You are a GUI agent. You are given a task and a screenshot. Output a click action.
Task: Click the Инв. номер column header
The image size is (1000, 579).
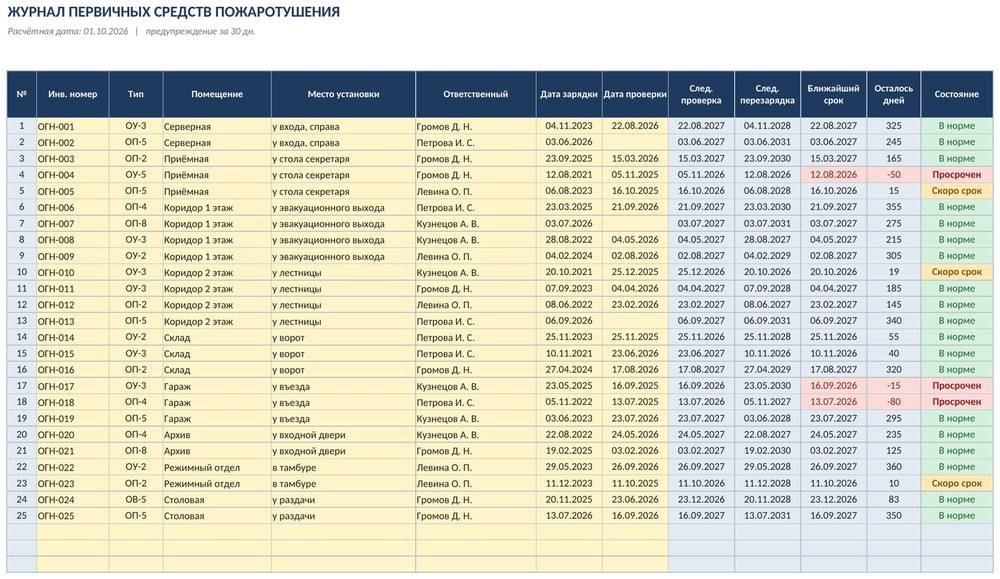[x=73, y=94]
